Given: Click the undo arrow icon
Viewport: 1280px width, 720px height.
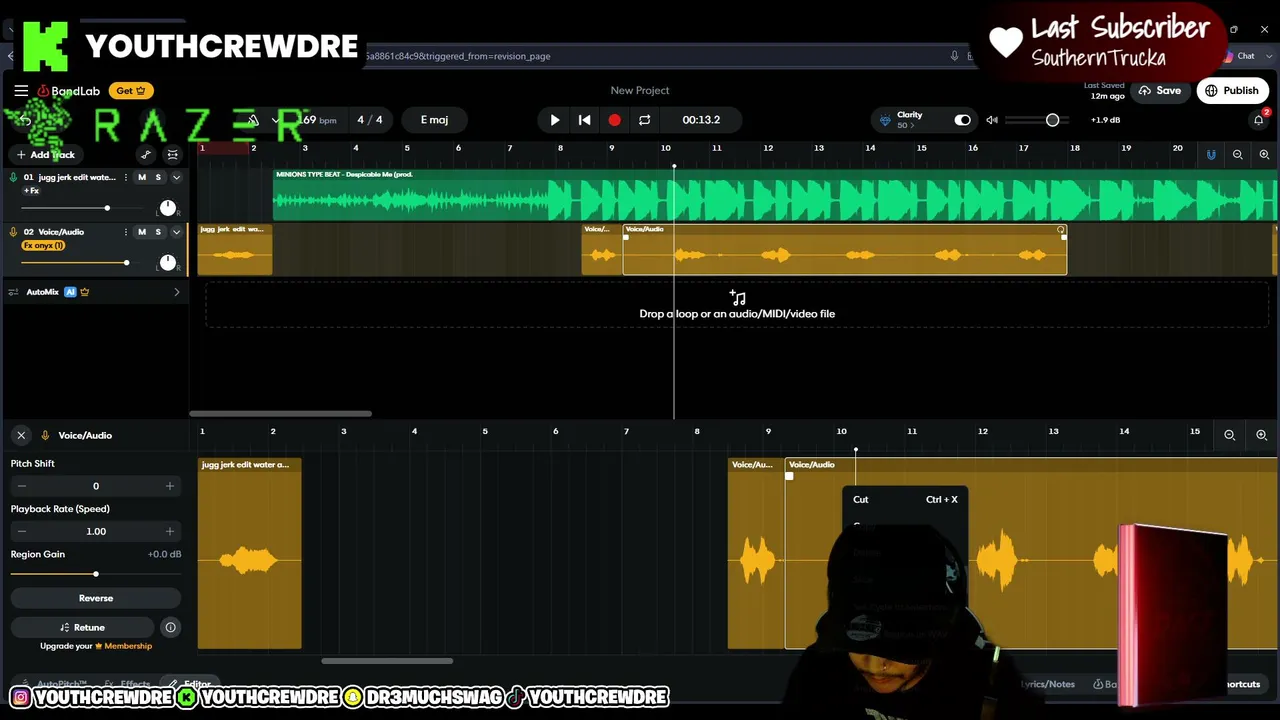Looking at the screenshot, I should pyautogui.click(x=25, y=120).
